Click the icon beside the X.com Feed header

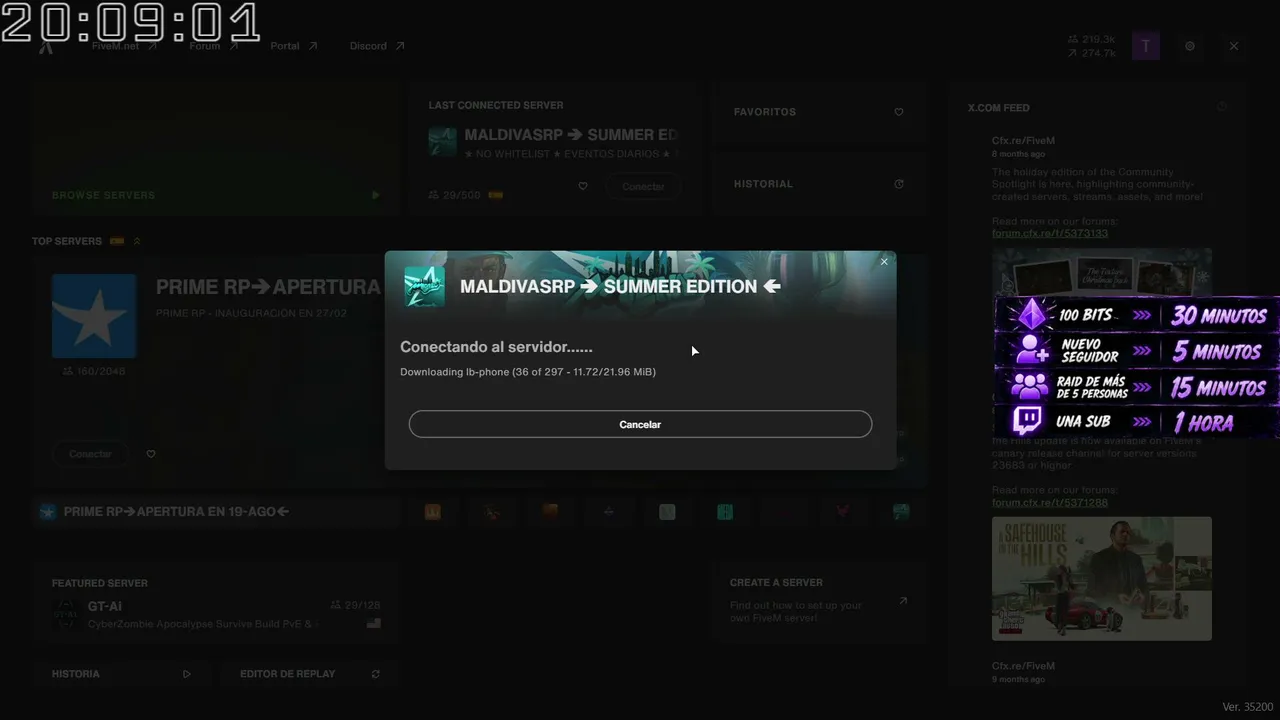click(1222, 107)
